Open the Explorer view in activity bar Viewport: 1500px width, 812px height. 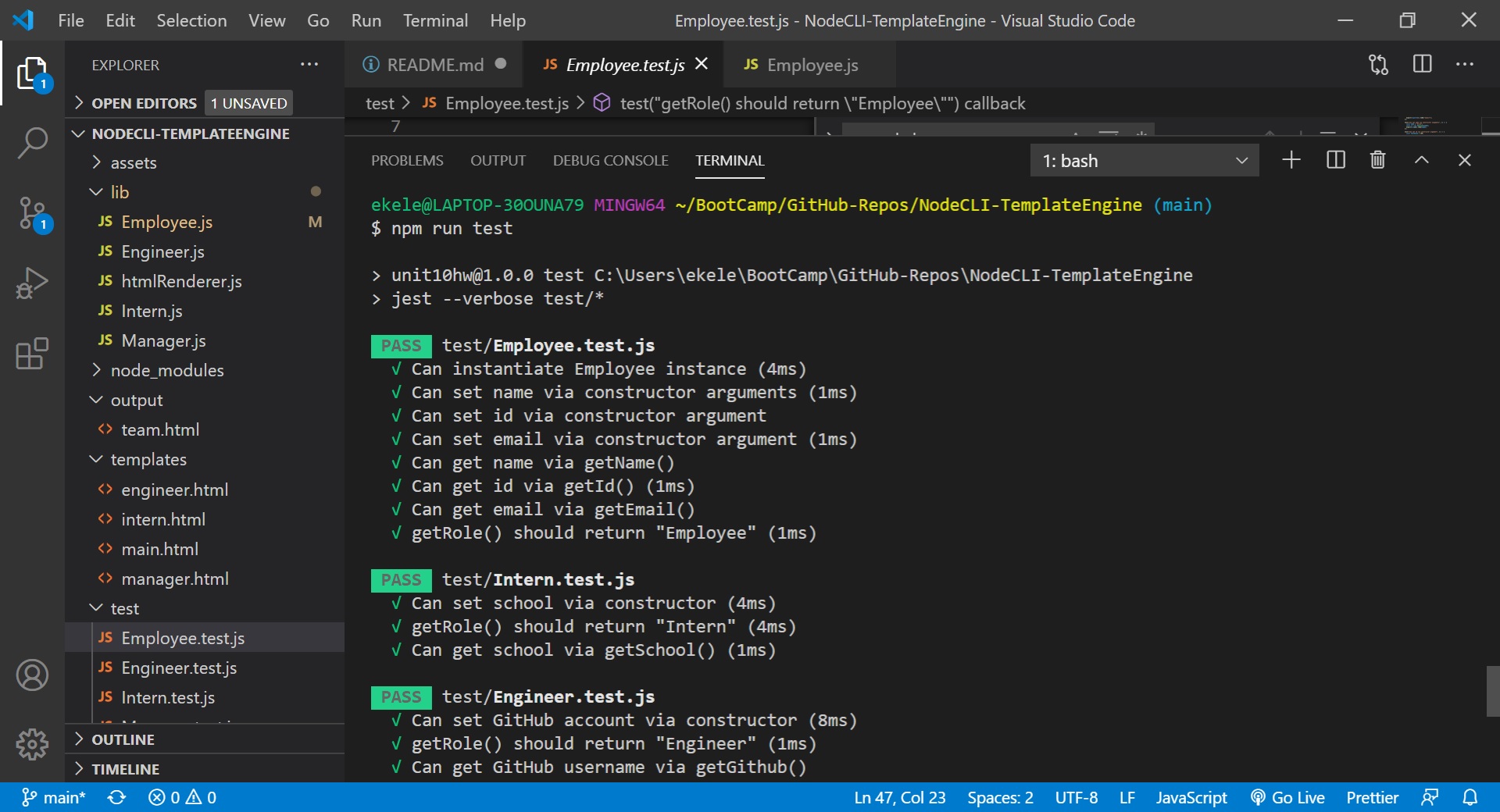pos(32,73)
